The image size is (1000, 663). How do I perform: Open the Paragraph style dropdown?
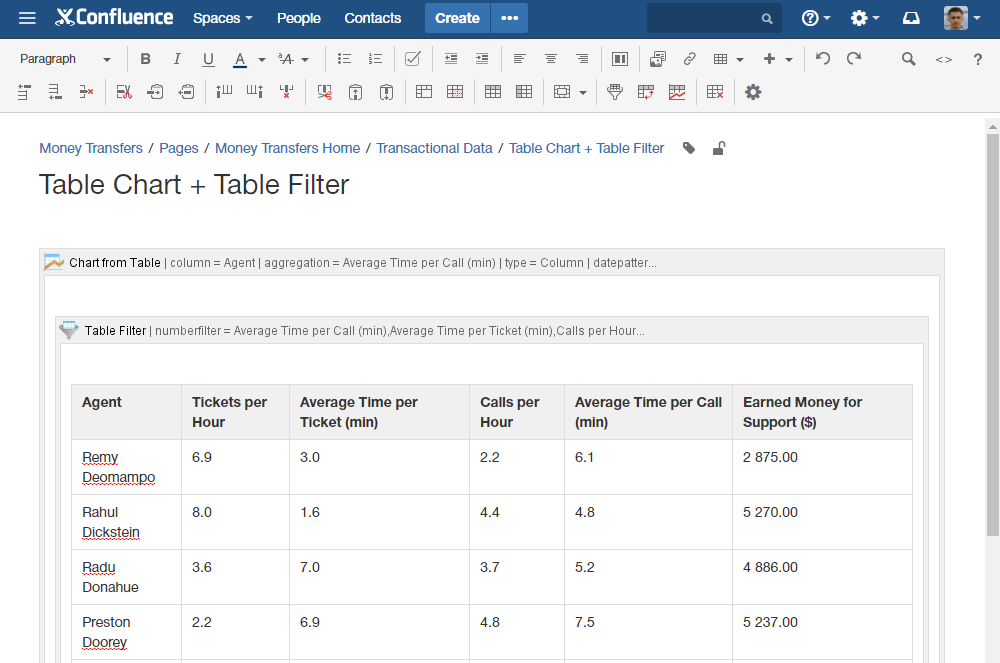click(65, 59)
